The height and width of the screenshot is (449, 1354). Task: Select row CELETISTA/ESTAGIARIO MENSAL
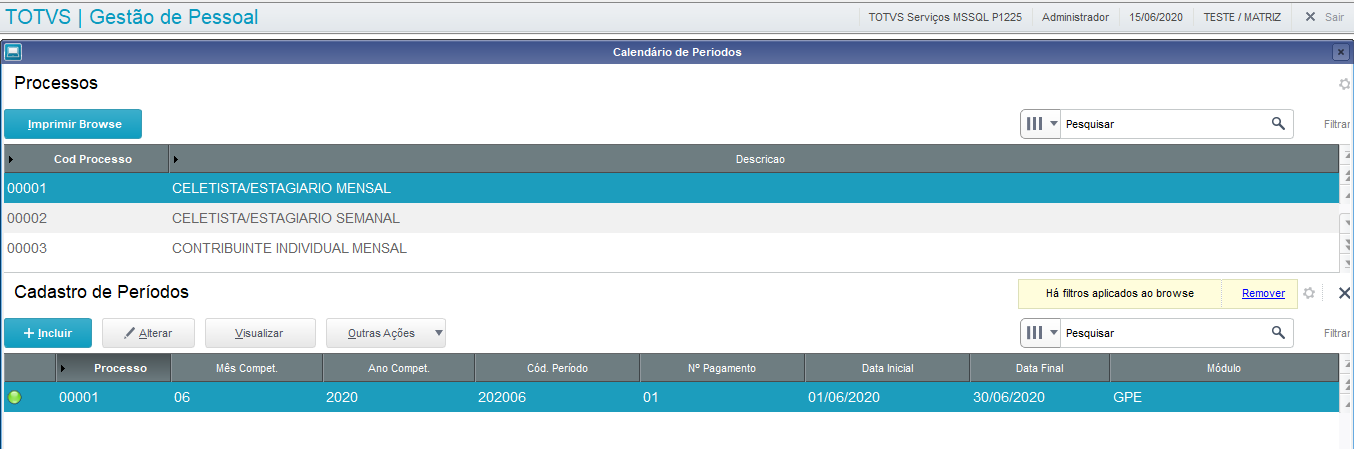[670, 188]
